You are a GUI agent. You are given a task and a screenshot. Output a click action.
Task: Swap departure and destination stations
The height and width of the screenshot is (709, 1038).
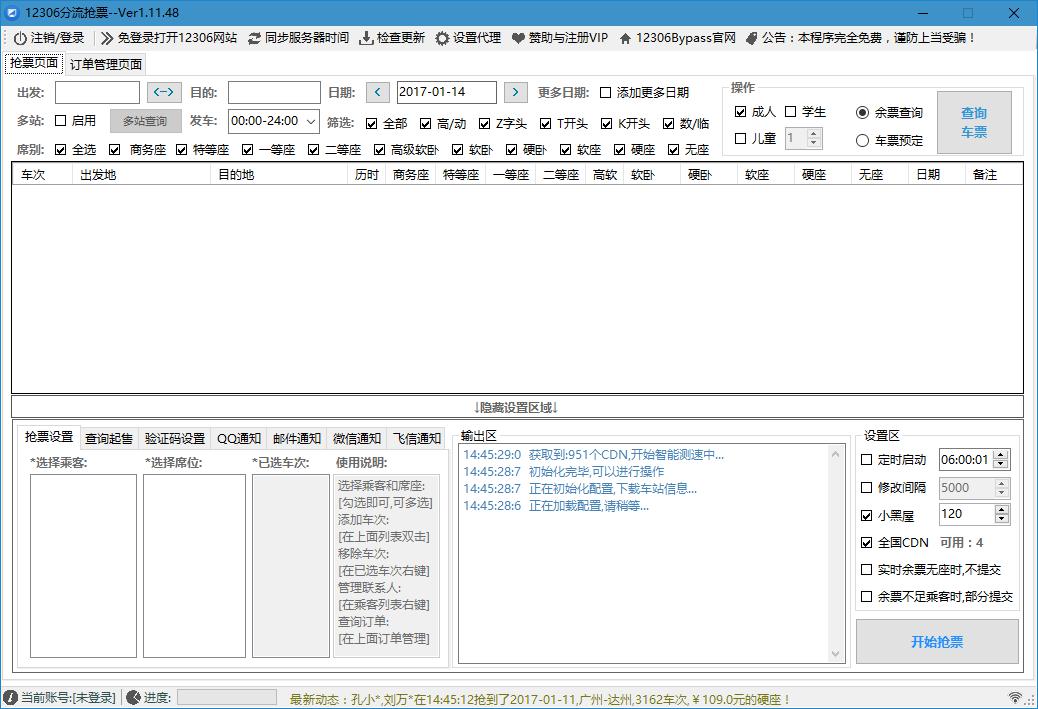point(164,92)
